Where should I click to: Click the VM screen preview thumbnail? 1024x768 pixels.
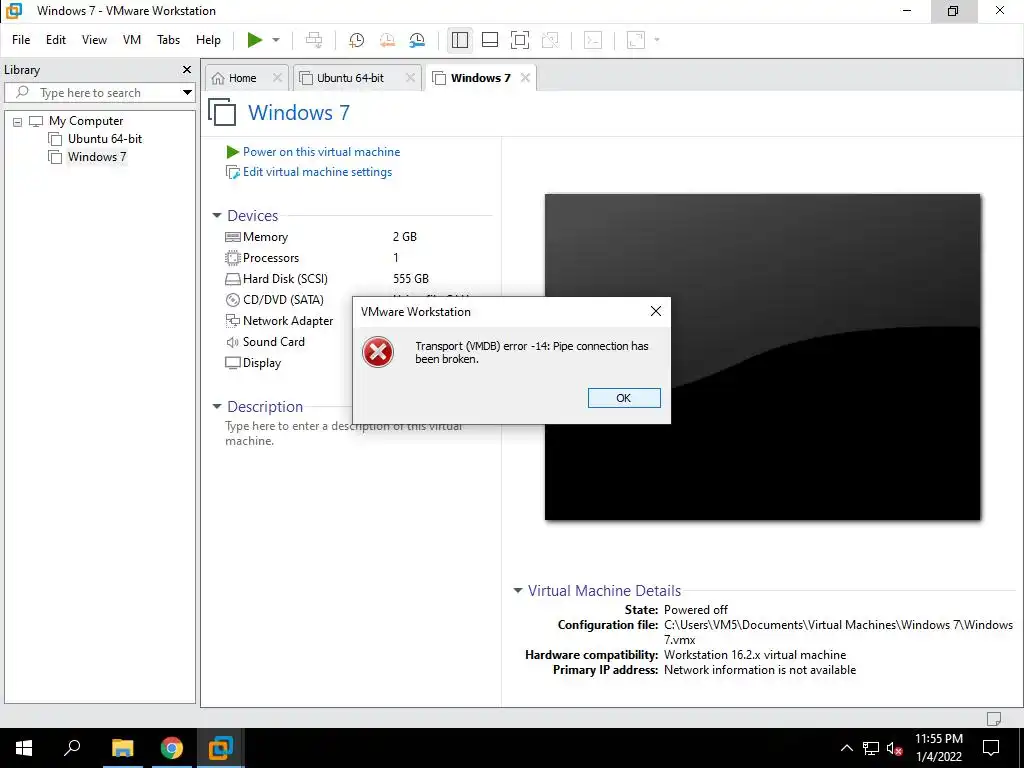tap(762, 357)
